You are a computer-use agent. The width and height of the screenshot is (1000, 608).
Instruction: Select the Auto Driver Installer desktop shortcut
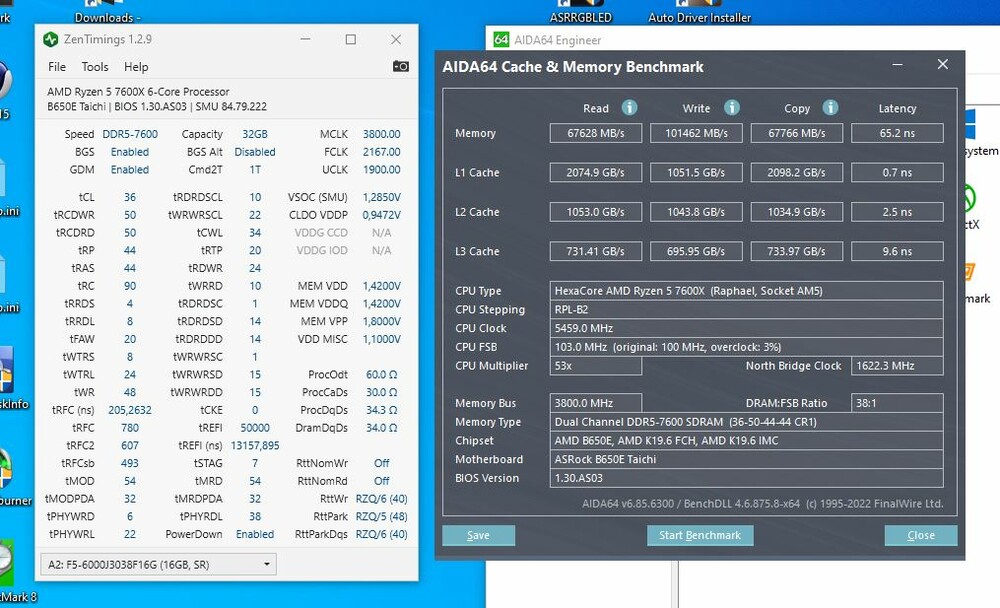coord(699,12)
